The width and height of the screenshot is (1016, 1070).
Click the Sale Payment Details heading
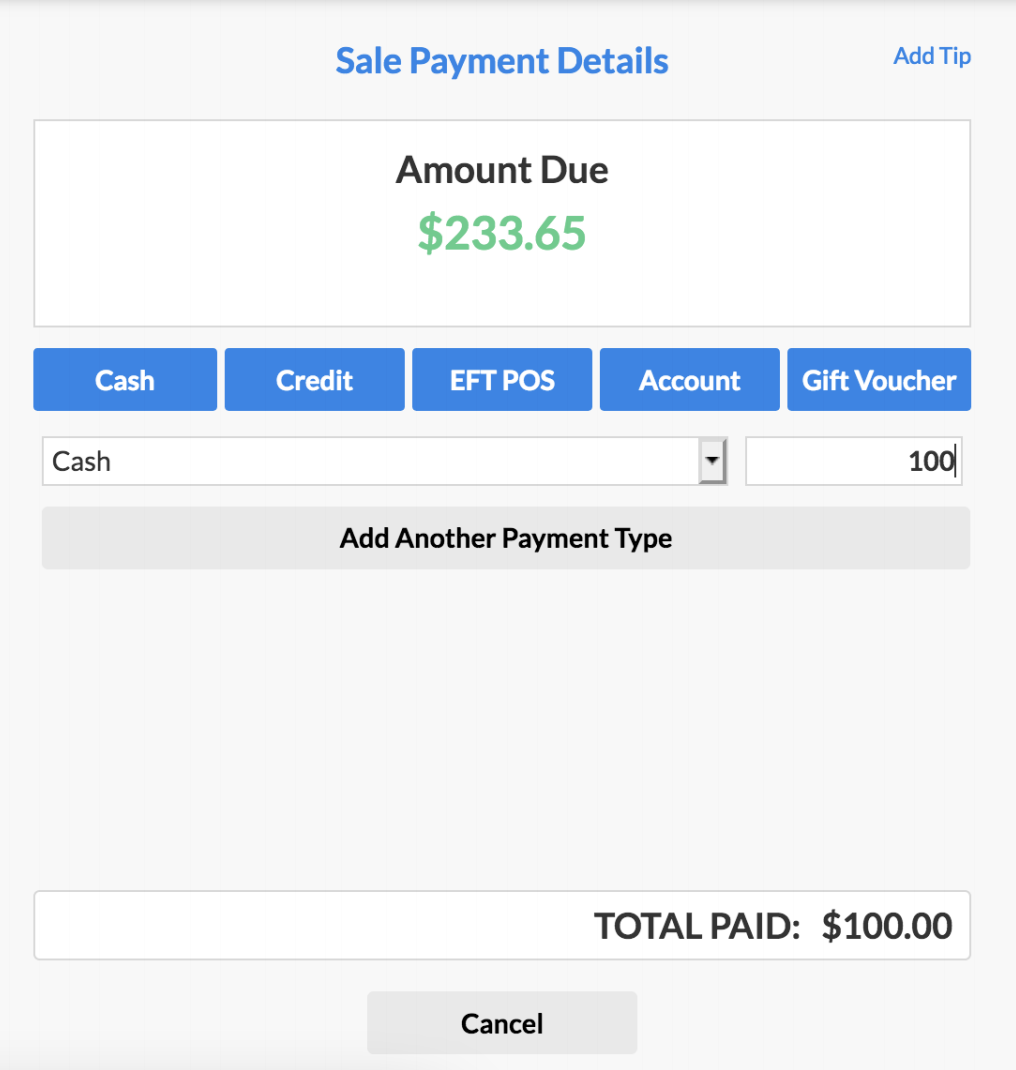tap(501, 61)
